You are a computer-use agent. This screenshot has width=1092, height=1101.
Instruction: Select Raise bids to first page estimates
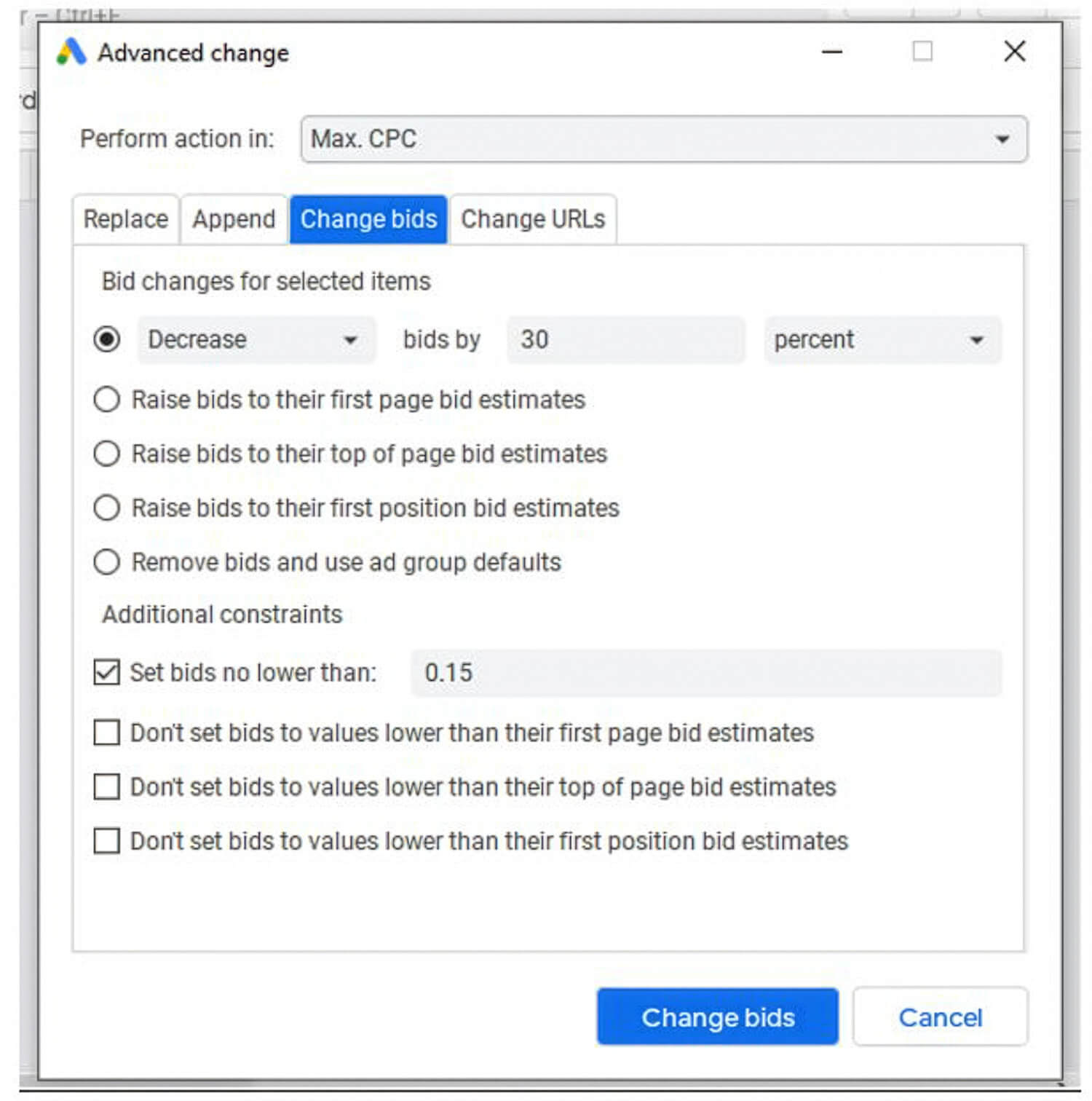[x=107, y=400]
